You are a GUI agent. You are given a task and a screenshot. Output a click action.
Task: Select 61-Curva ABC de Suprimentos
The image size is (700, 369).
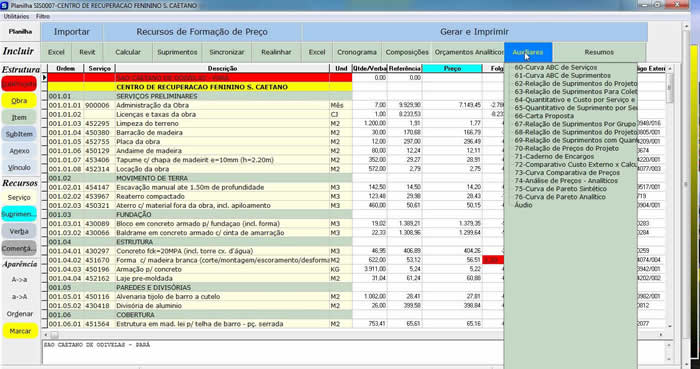click(562, 75)
